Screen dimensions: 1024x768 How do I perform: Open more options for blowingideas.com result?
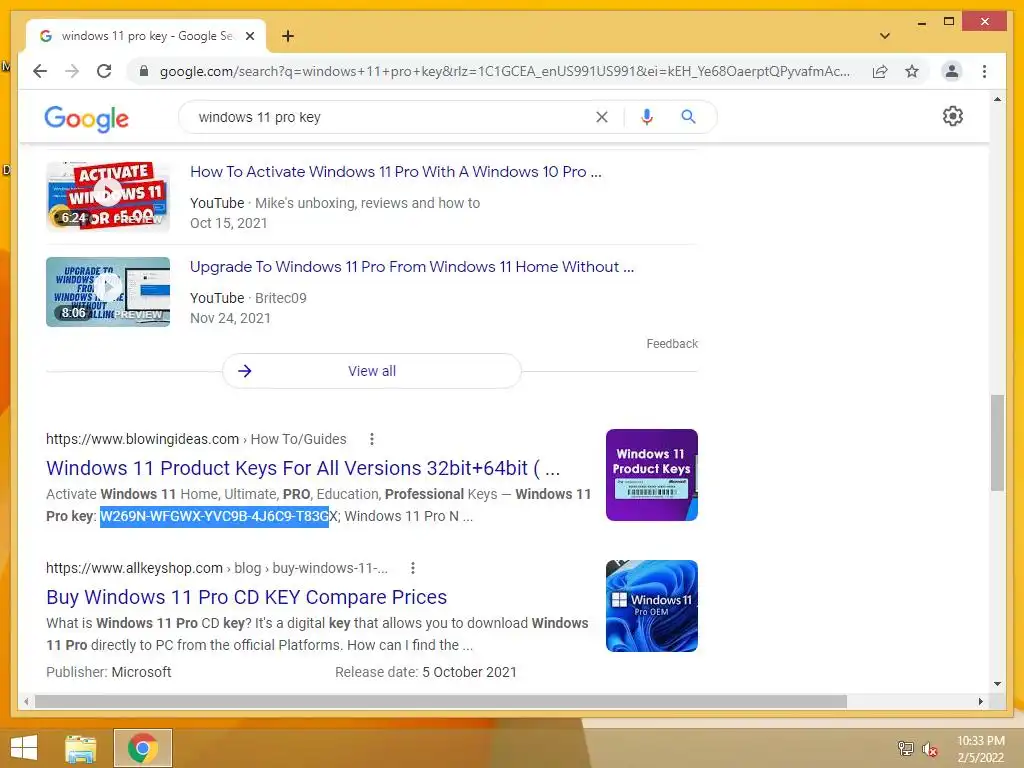coord(372,439)
